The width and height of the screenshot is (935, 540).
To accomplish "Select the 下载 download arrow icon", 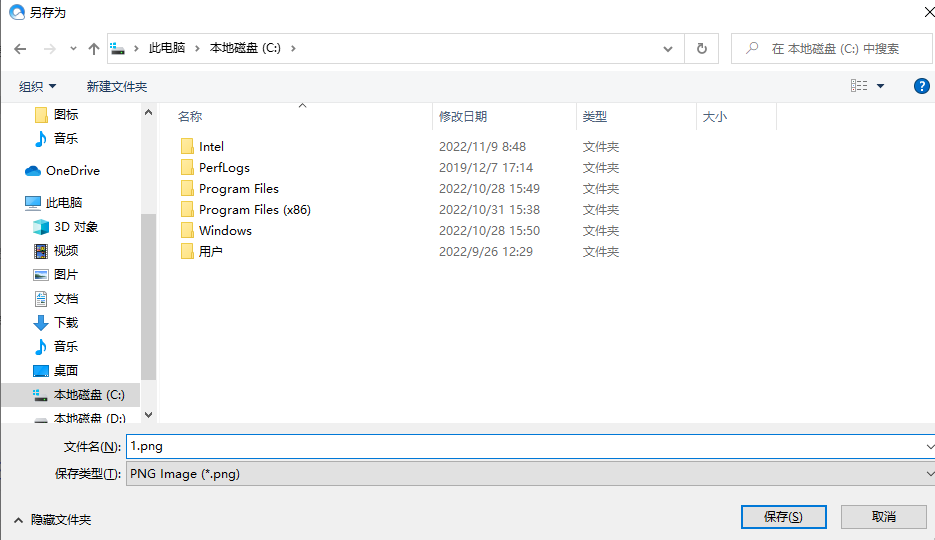I will (41, 323).
